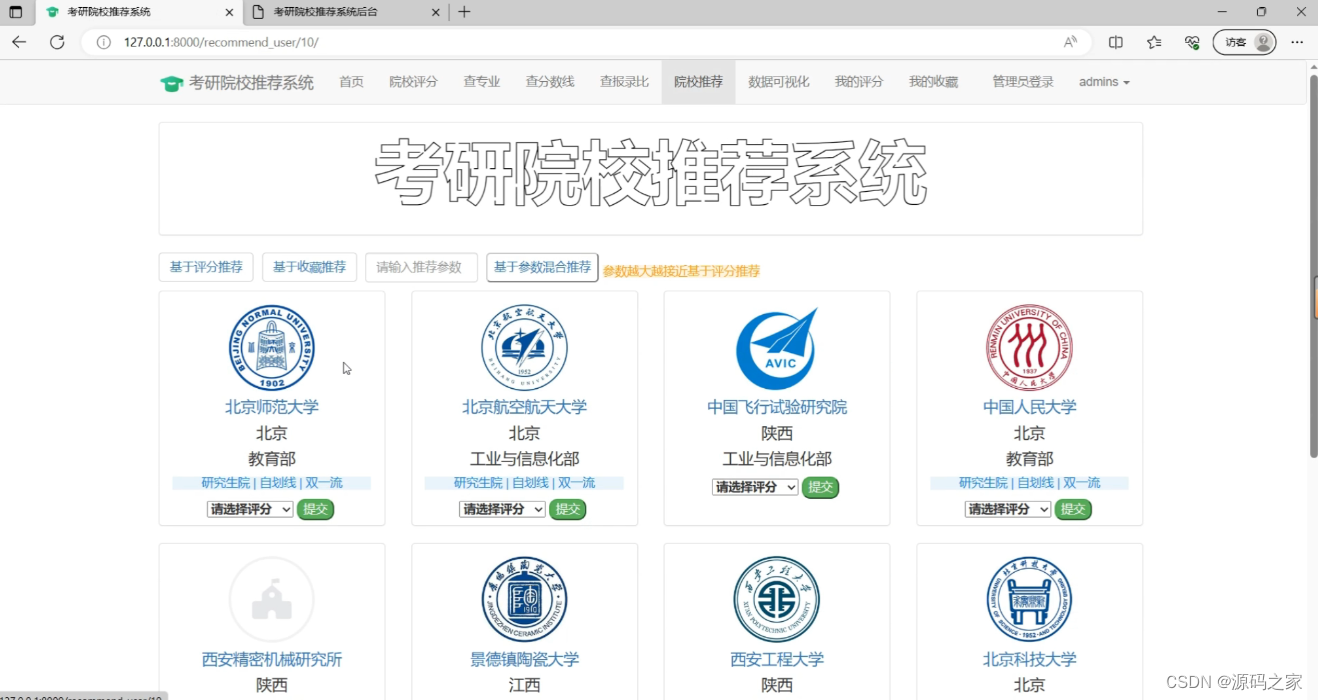Click Beijing Normal University logo
1318x700 pixels.
[x=272, y=348]
